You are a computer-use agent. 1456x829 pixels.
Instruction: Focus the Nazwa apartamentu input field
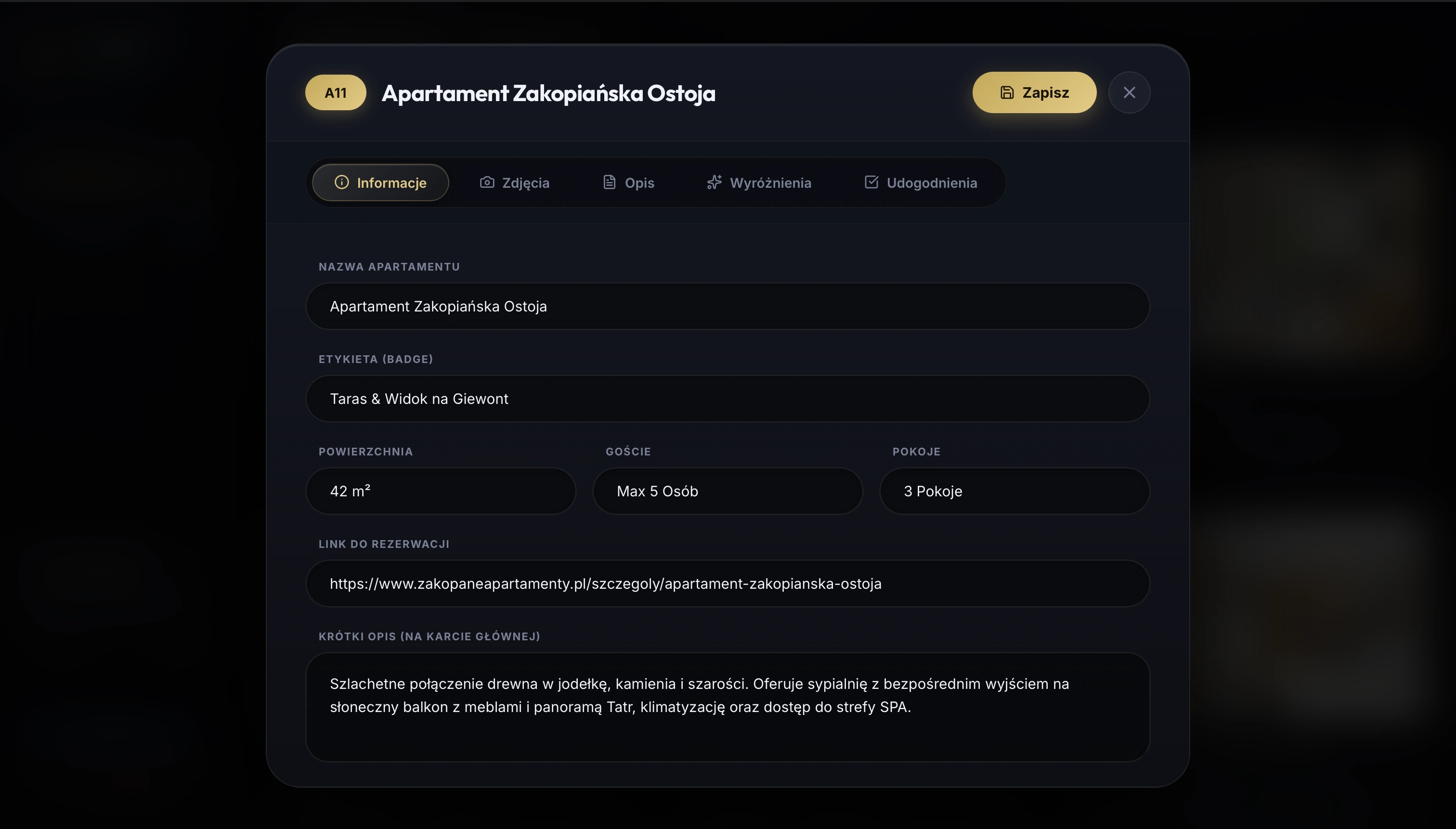pos(728,306)
